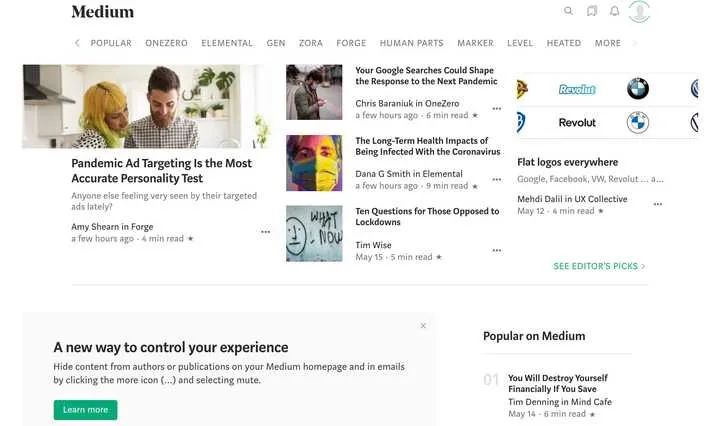Open more options for Flat logos everywhere article
The image size is (720, 426).
pos(657,204)
